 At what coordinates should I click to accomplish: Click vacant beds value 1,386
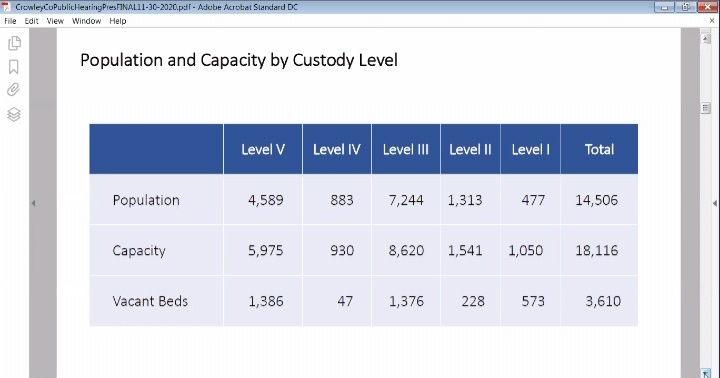[266, 301]
